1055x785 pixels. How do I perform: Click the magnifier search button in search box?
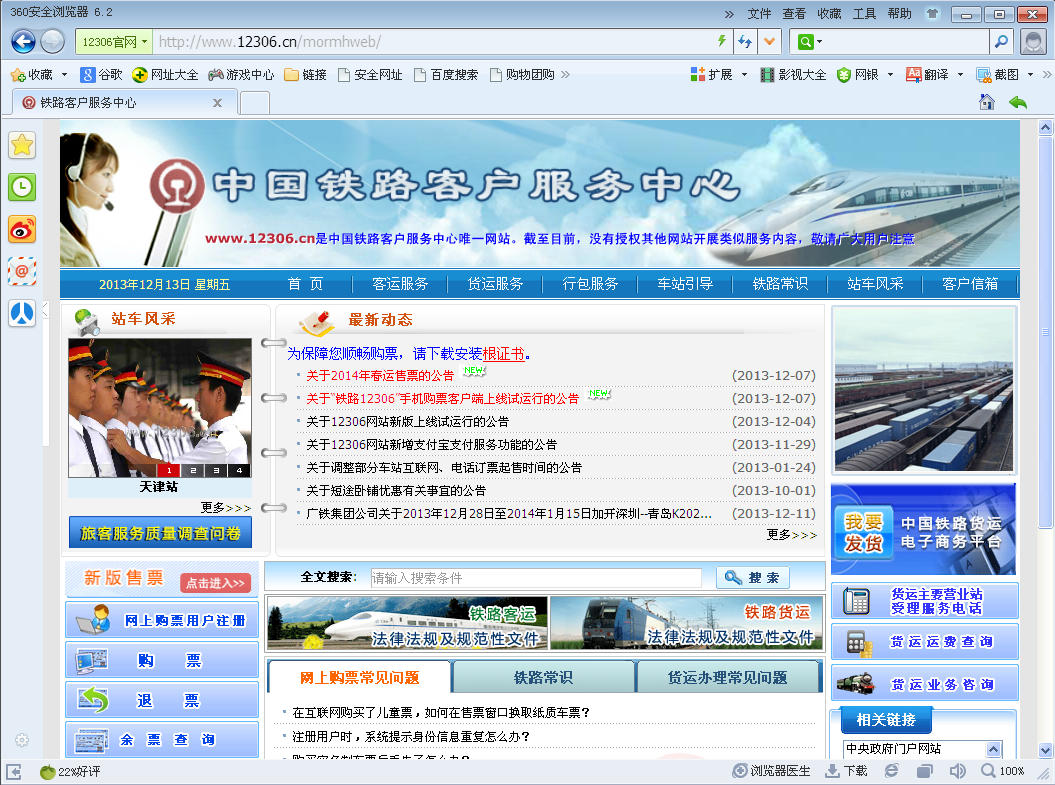[1001, 42]
